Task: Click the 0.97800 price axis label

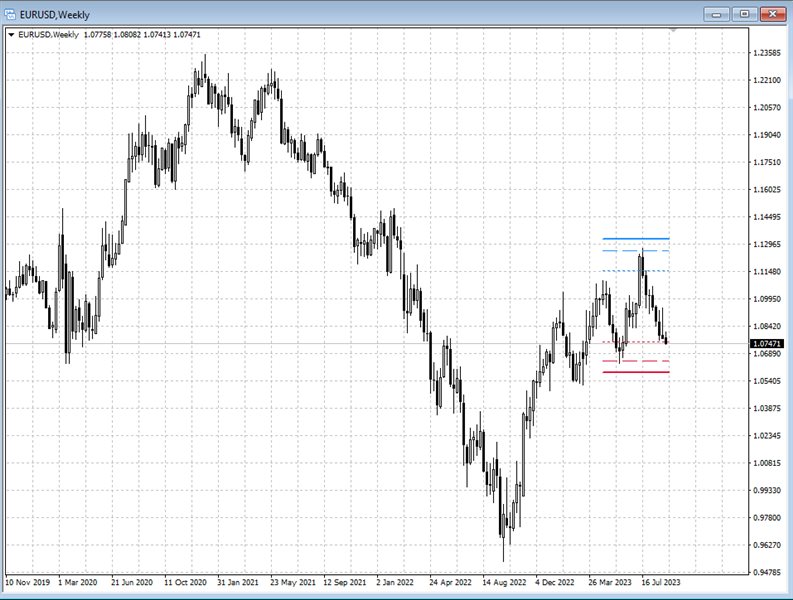Action: tap(767, 518)
